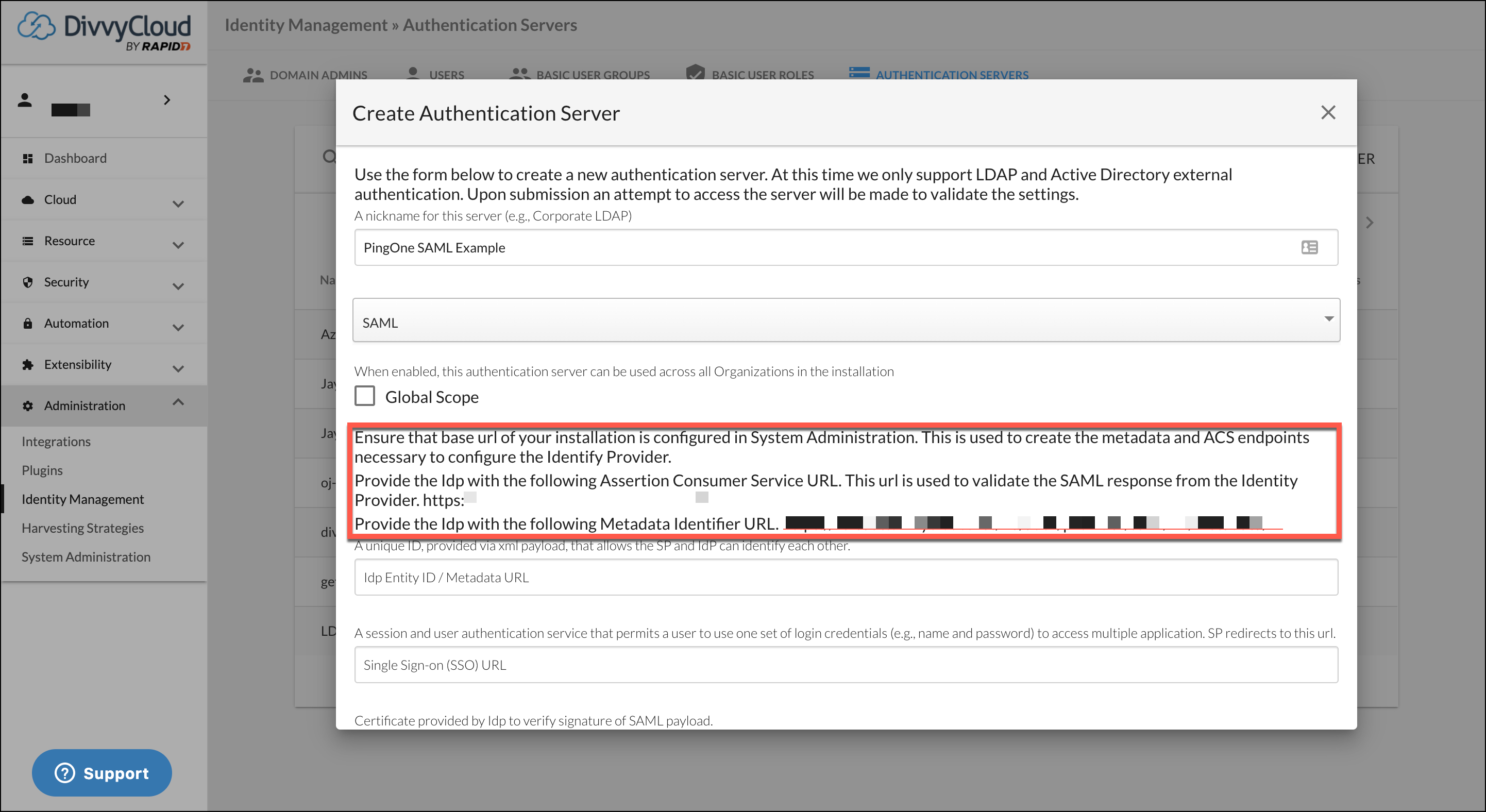The image size is (1486, 812).
Task: Click the Single Sign-on URL input field
Action: 846,665
